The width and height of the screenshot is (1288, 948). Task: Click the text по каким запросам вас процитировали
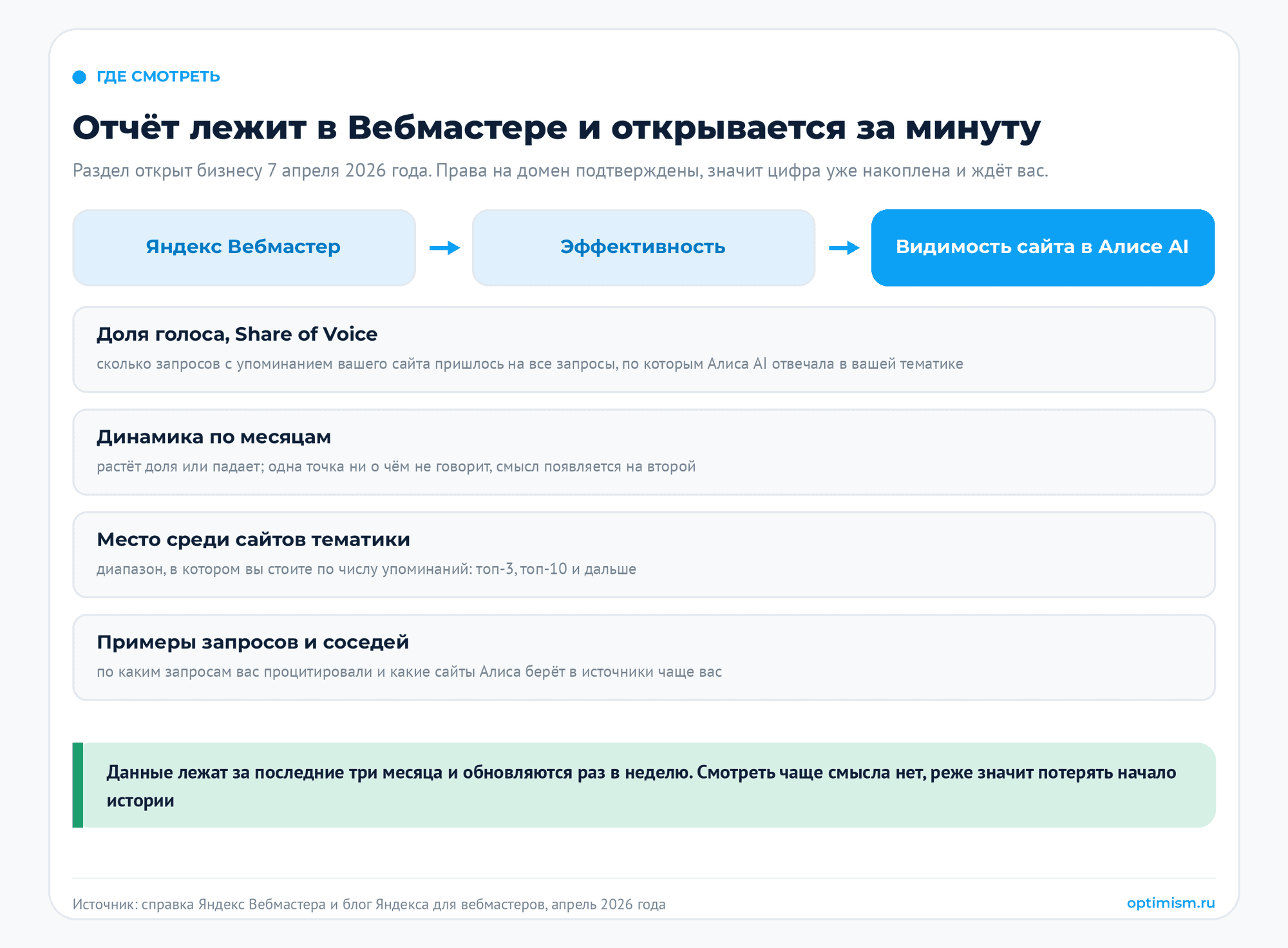(409, 672)
